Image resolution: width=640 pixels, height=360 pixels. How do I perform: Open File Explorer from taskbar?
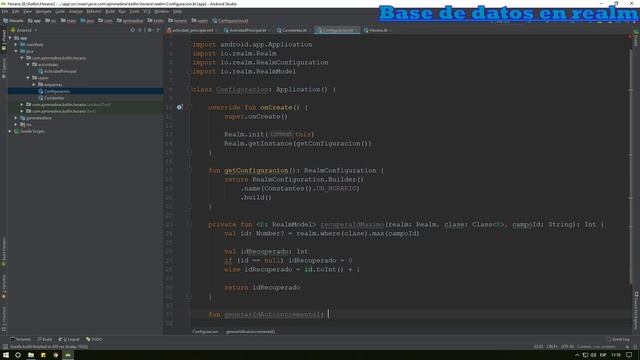click(31, 355)
